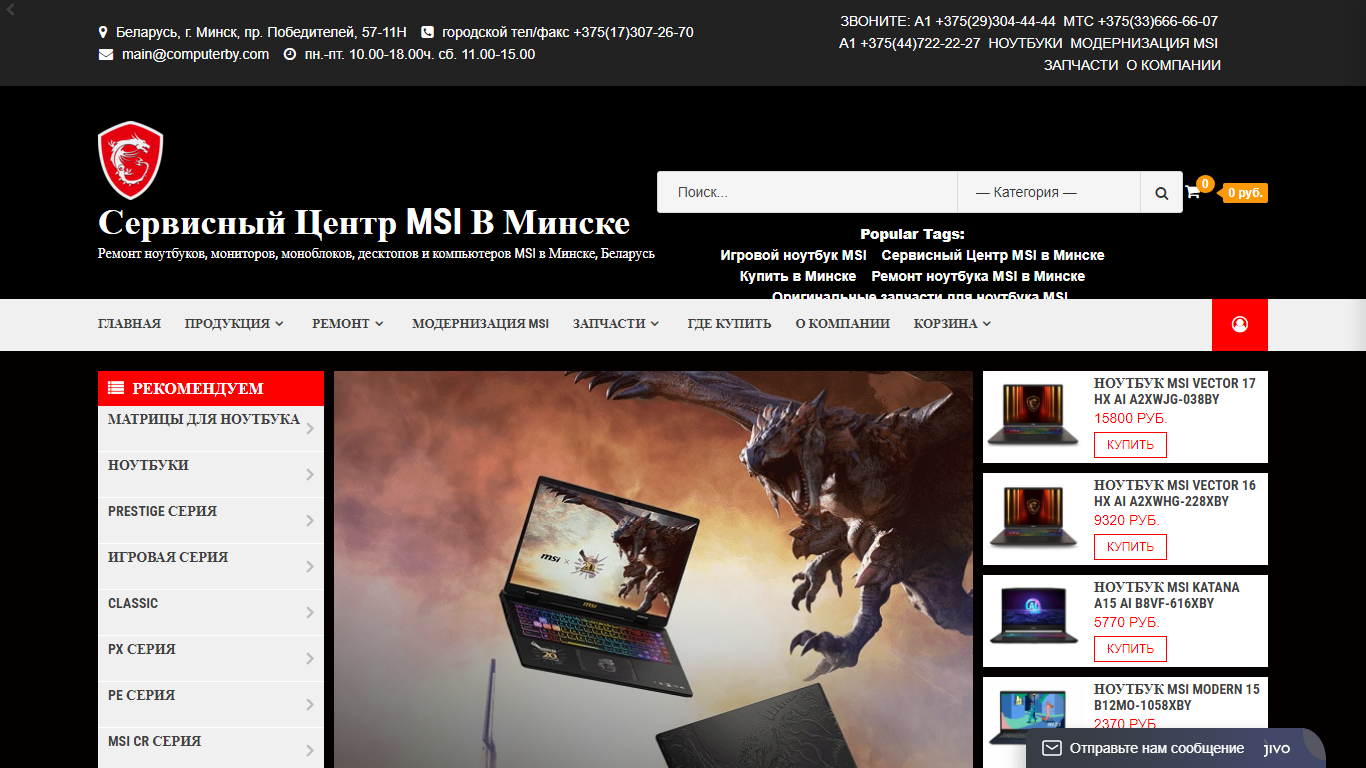Click the dragon laptop banner image
This screenshot has width=1366, height=768.
[x=653, y=570]
